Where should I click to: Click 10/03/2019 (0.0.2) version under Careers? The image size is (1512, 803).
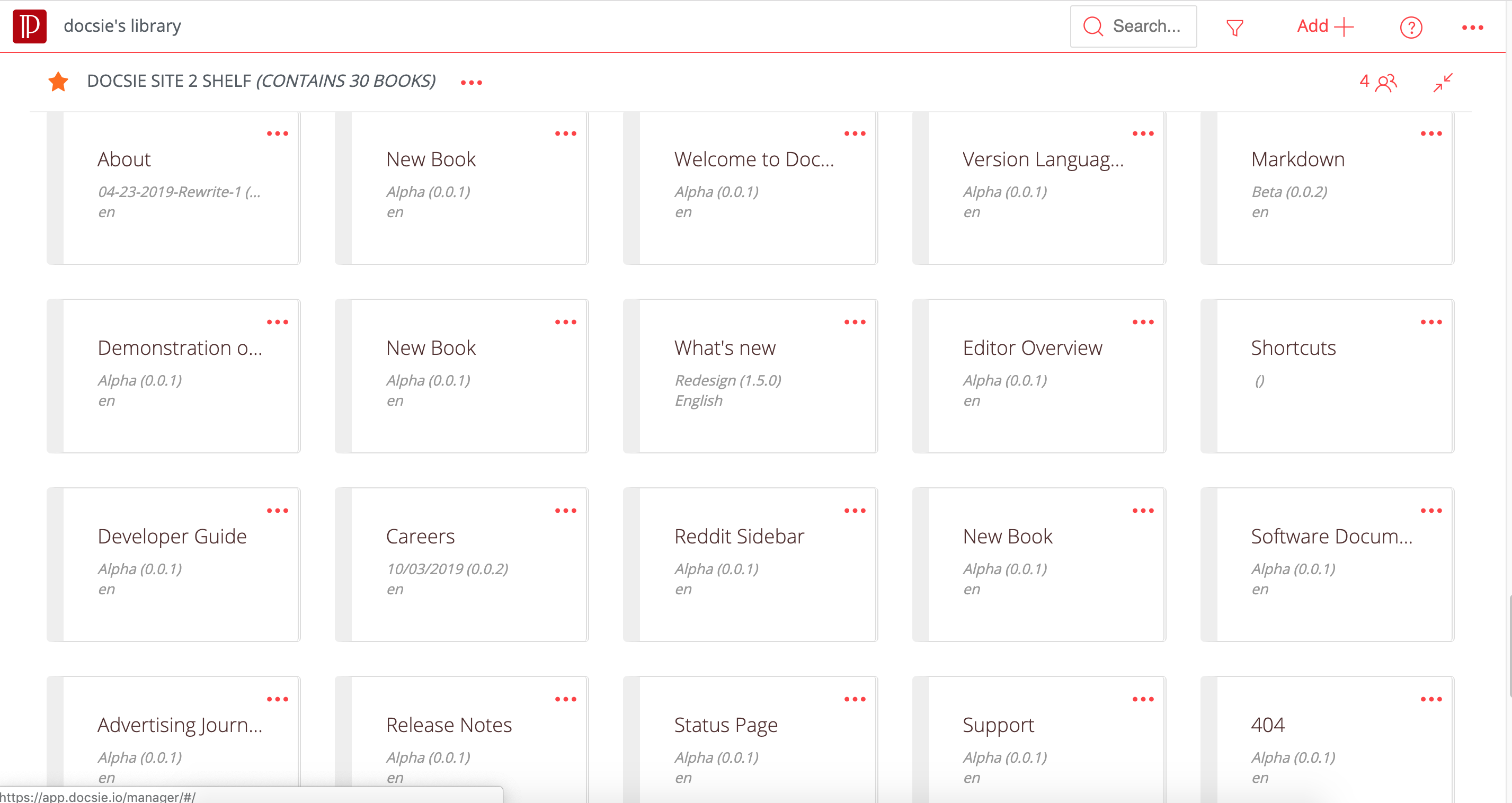point(447,569)
